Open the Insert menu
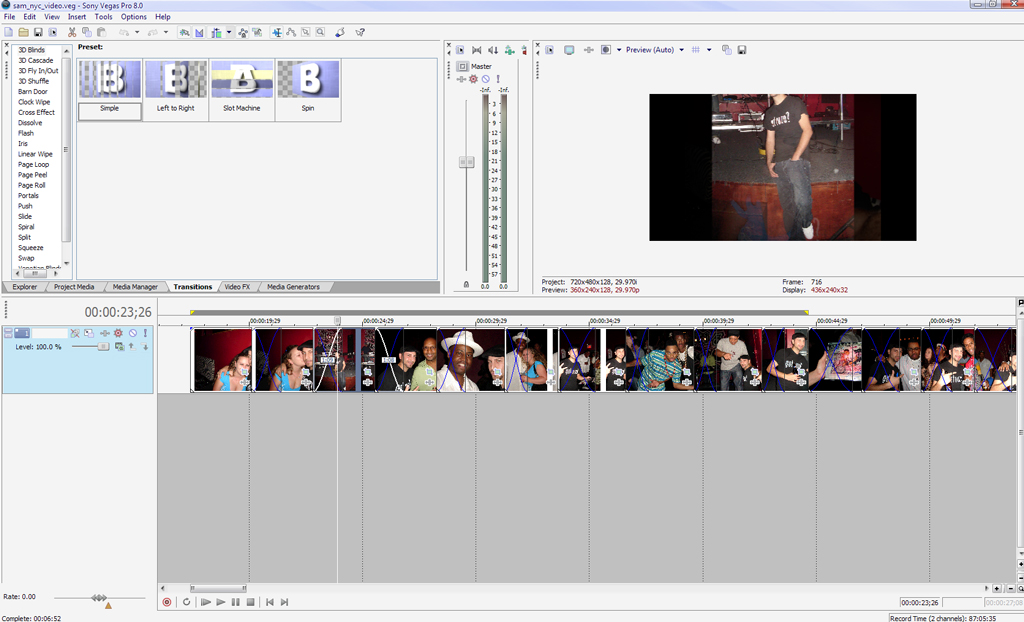The width and height of the screenshot is (1024, 622). (x=76, y=16)
